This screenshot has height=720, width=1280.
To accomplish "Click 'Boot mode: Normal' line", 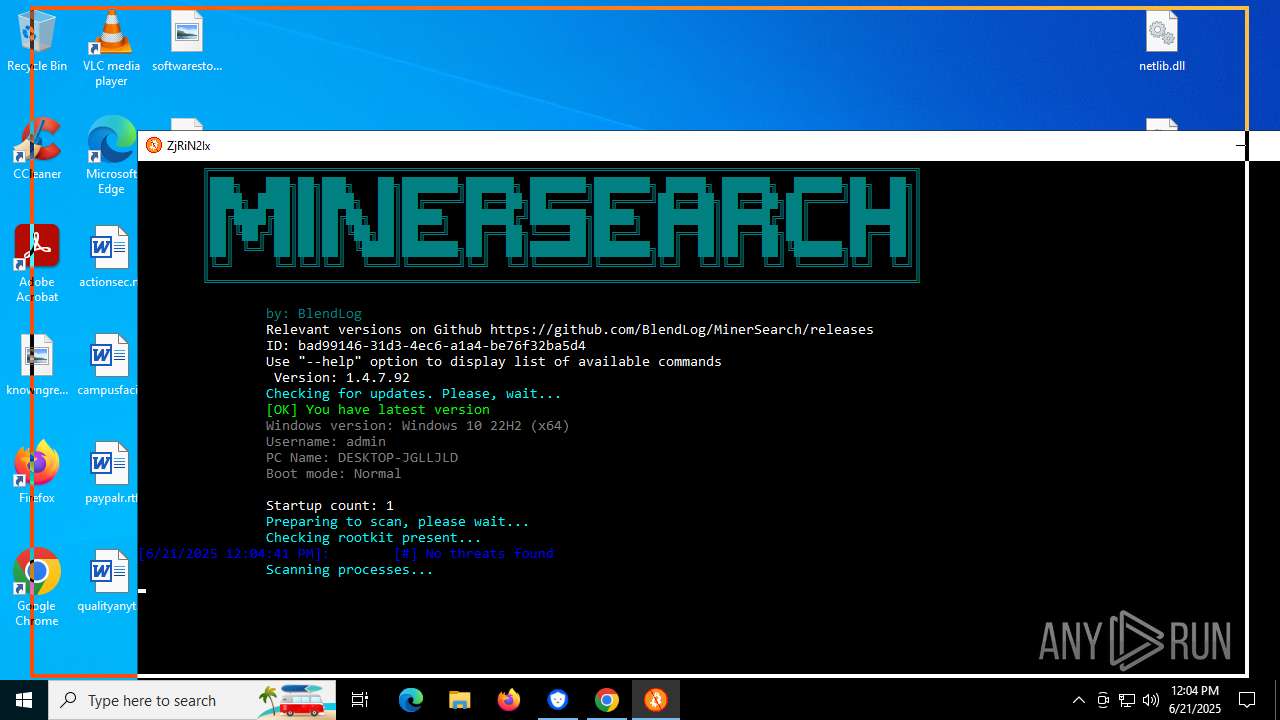I will point(334,473).
